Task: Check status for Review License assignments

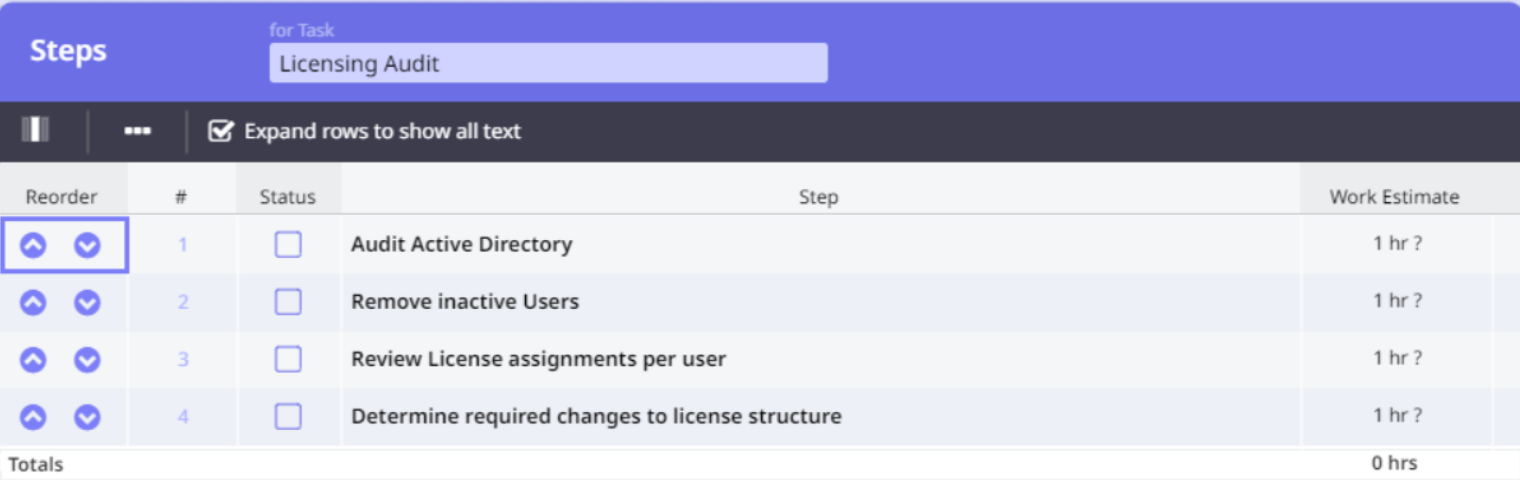Action: pyautogui.click(x=288, y=359)
